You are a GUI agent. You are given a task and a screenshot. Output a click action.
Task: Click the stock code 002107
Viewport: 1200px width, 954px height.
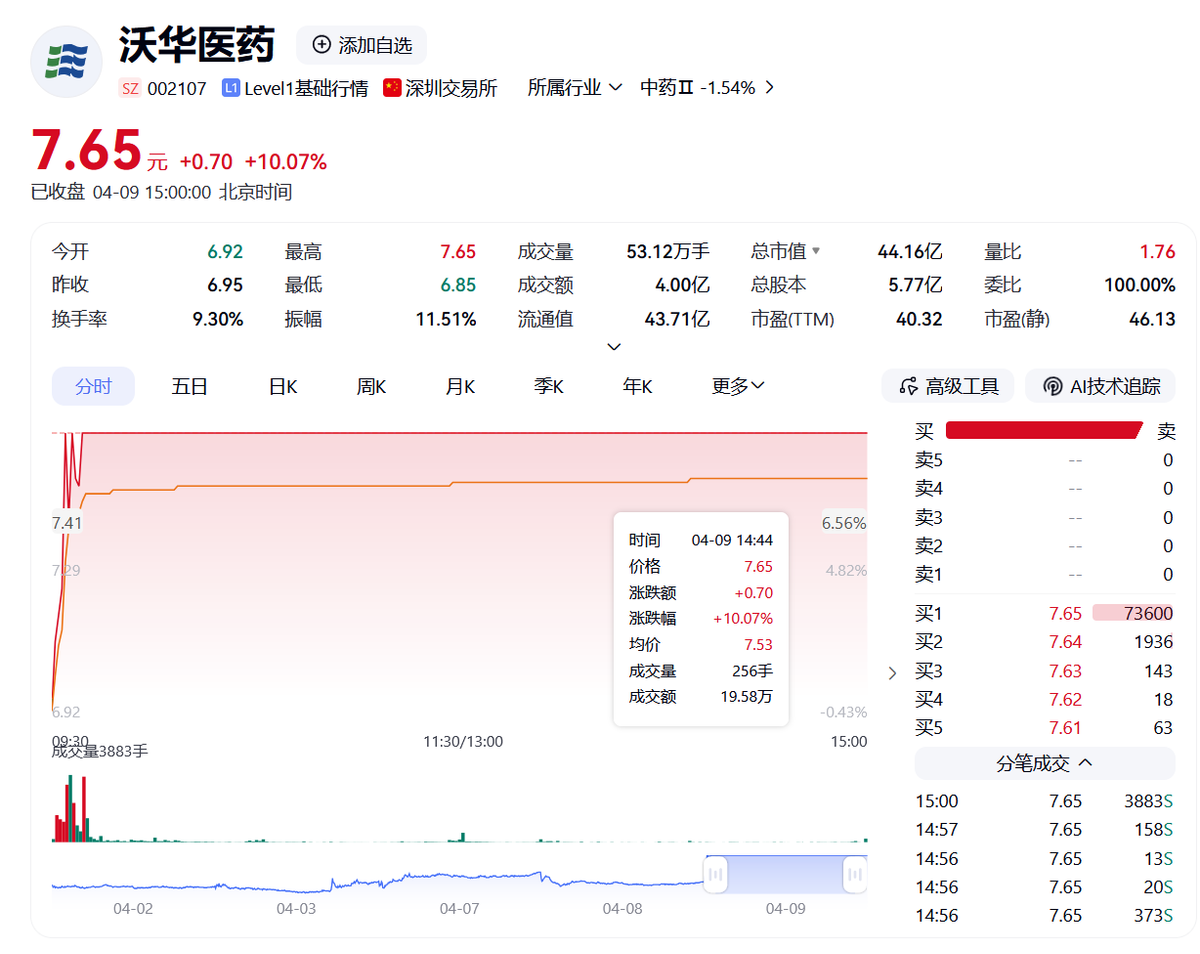tap(177, 88)
